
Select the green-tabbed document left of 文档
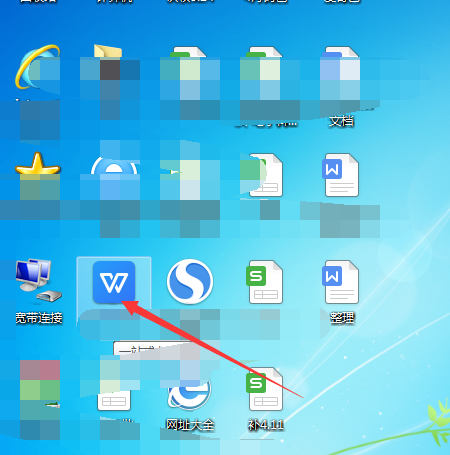pos(264,68)
